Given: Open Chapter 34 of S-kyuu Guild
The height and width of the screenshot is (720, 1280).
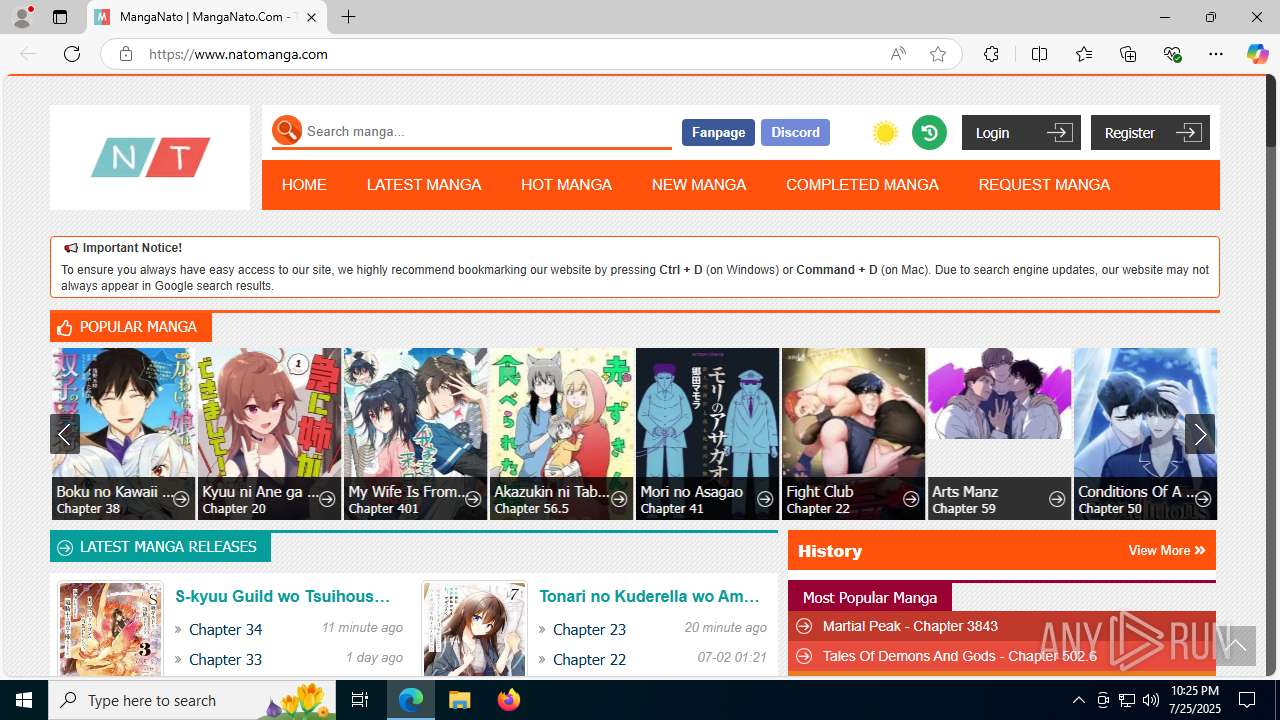Looking at the screenshot, I should (226, 629).
